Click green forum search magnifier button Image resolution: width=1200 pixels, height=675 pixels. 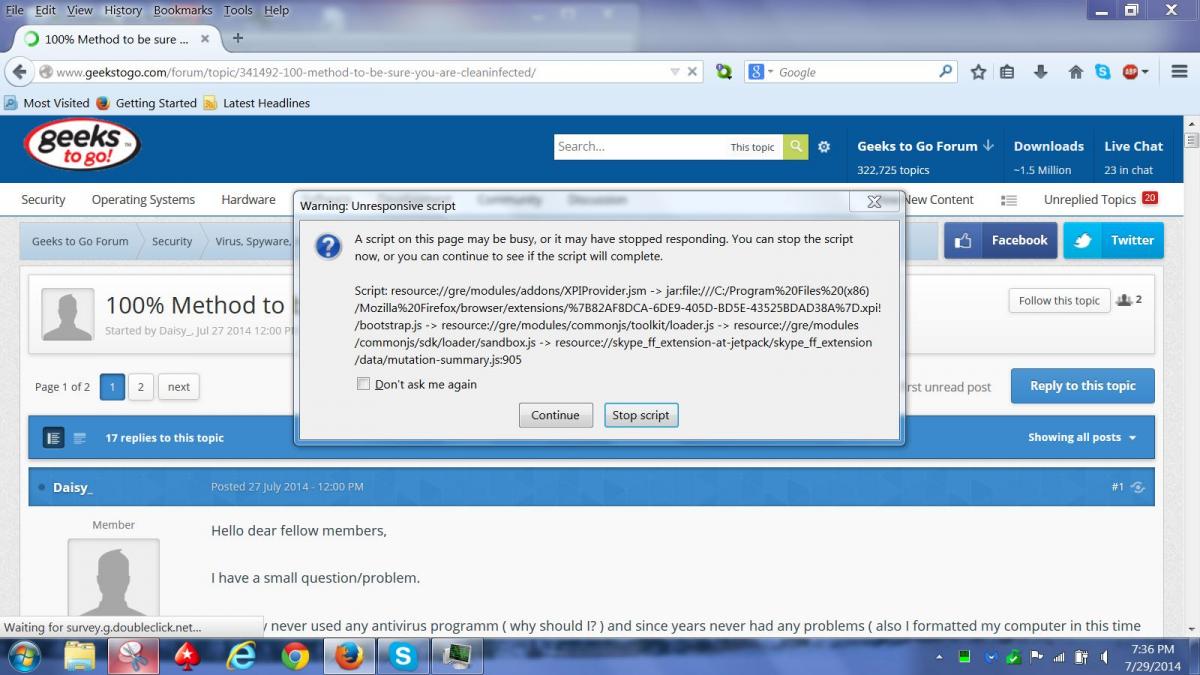(796, 146)
